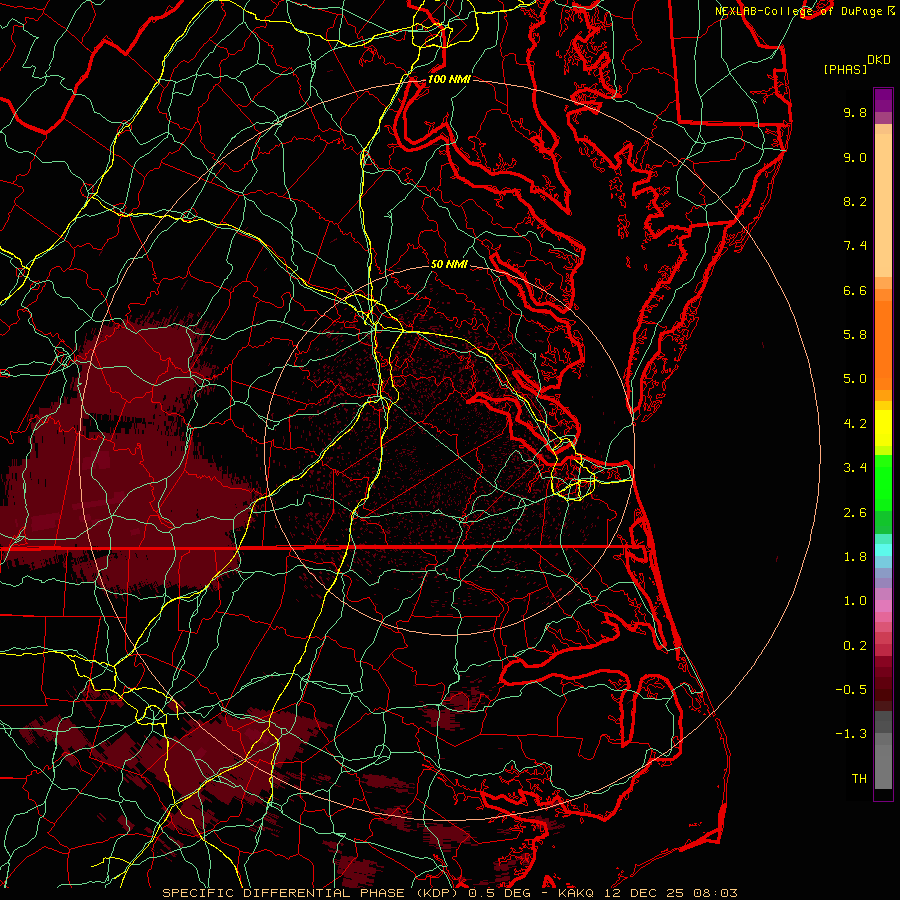900x900 pixels.
Task: Click the 5.0 value on the color scale
Action: click(855, 379)
